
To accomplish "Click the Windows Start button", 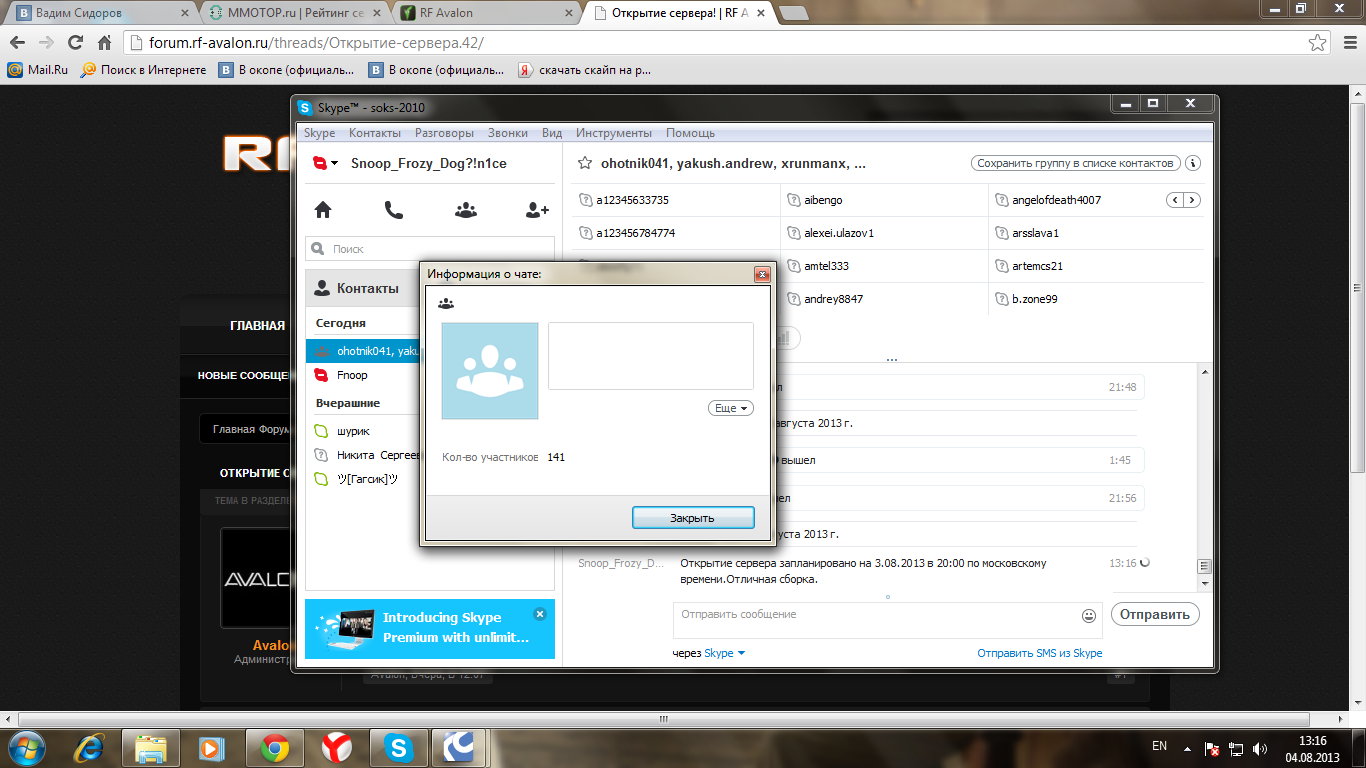I will 28,747.
